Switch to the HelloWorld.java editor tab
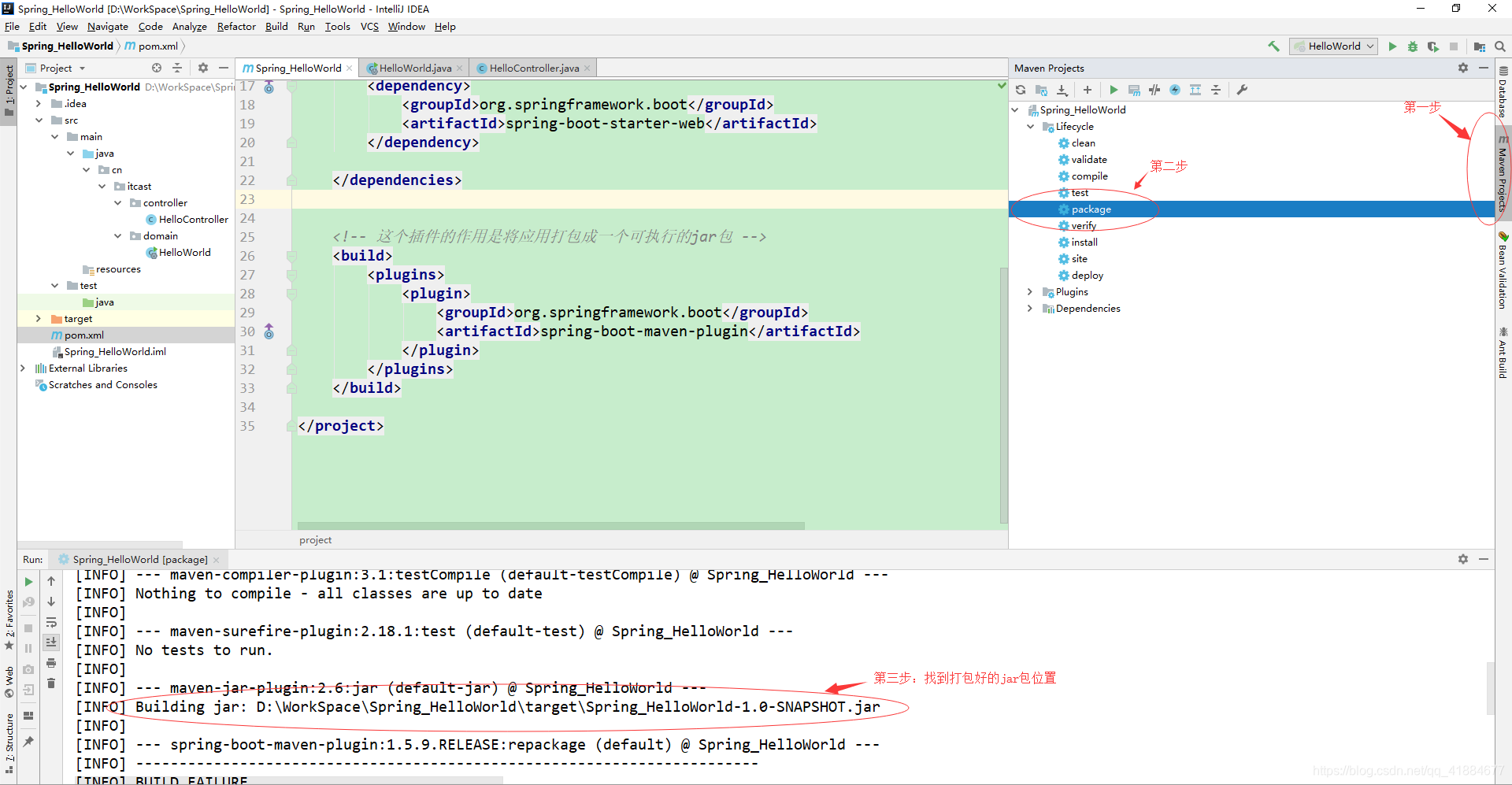The image size is (1512, 785). click(x=415, y=69)
